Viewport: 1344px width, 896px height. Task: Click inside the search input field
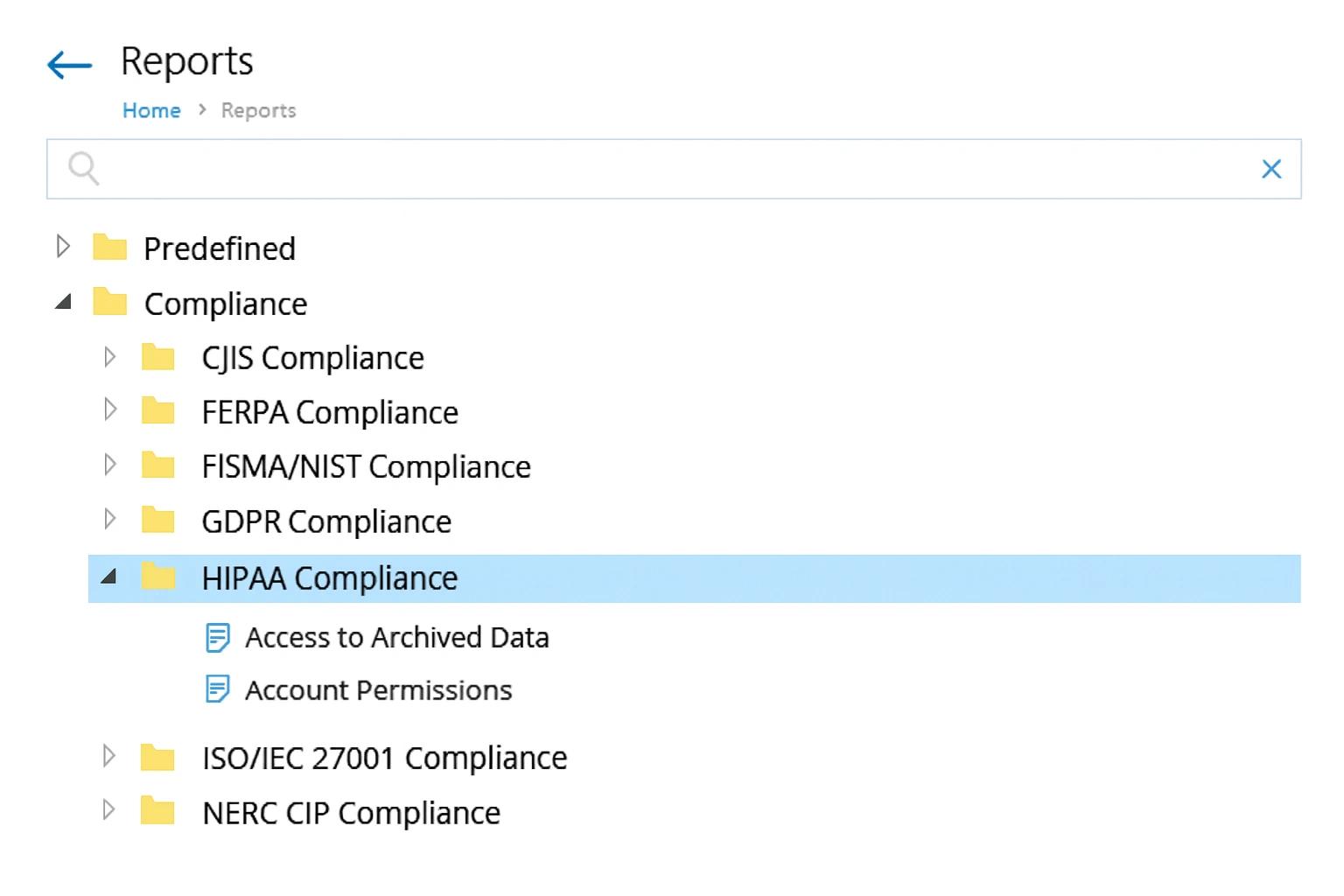(x=612, y=168)
